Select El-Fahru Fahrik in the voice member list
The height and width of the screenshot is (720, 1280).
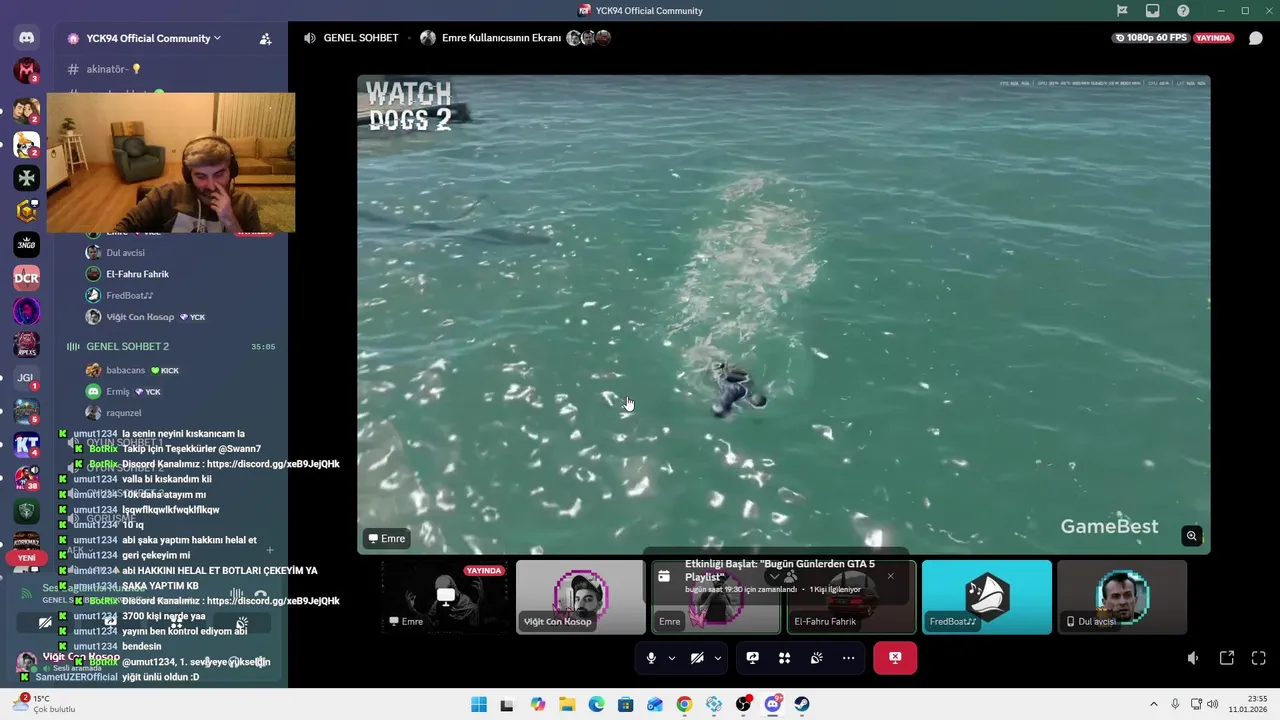(x=137, y=274)
